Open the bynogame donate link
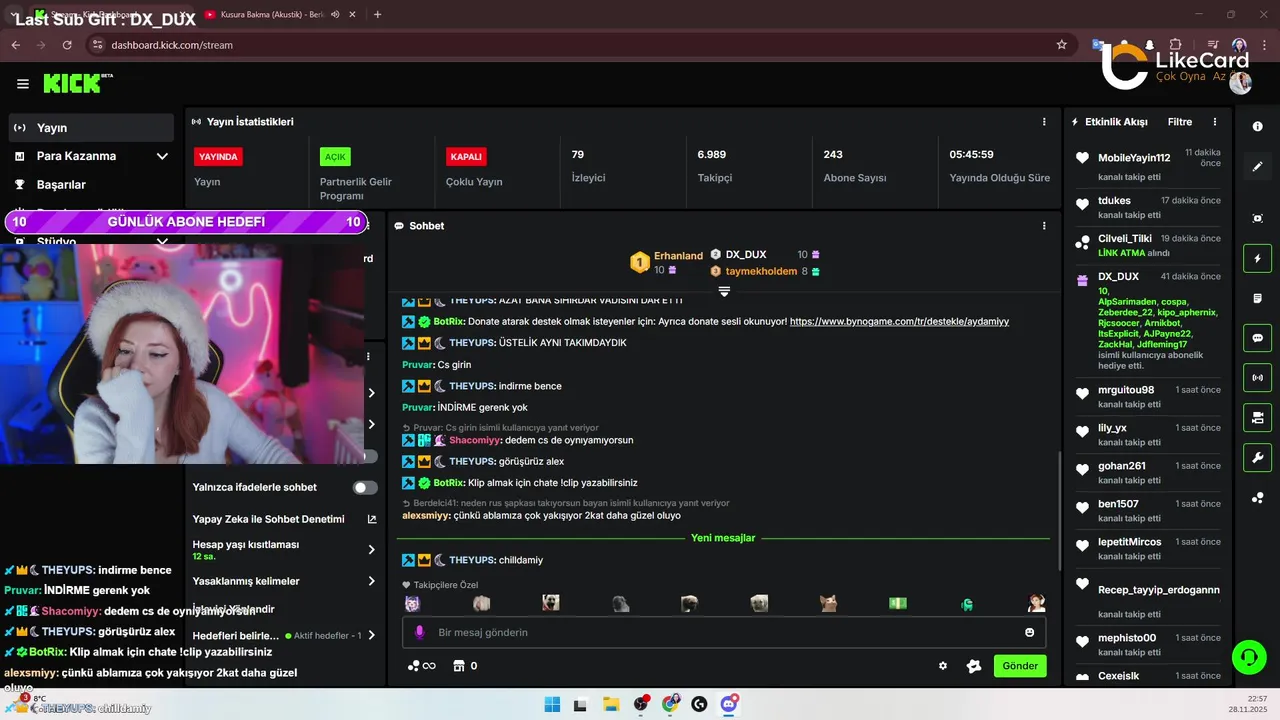The width and height of the screenshot is (1280, 720). [899, 322]
